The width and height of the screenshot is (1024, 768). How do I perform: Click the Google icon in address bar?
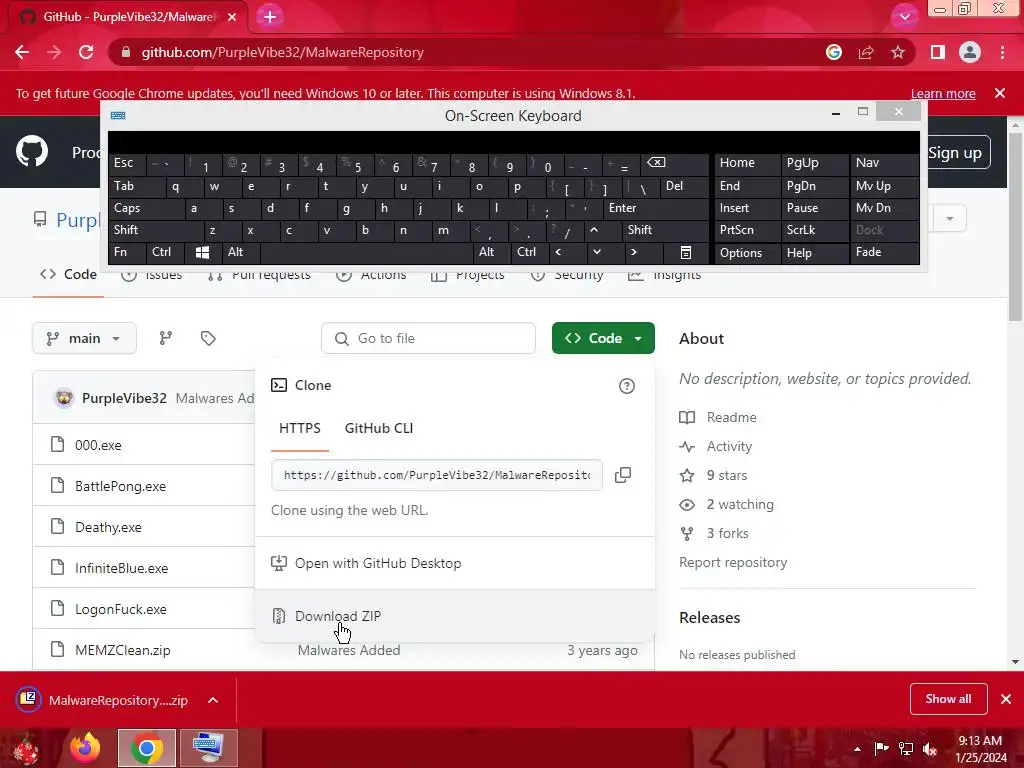click(834, 52)
